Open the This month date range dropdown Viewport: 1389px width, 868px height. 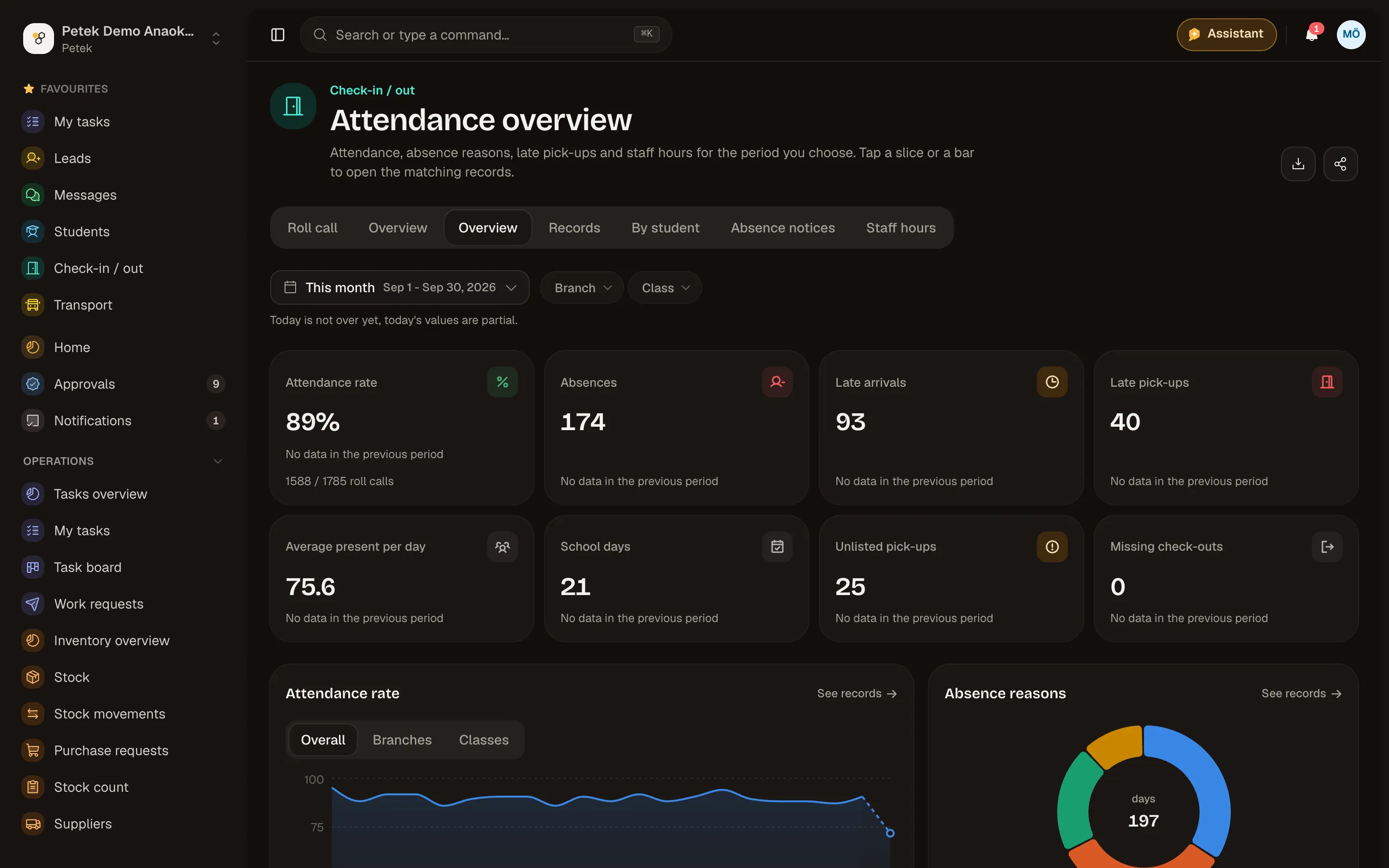coord(399,287)
